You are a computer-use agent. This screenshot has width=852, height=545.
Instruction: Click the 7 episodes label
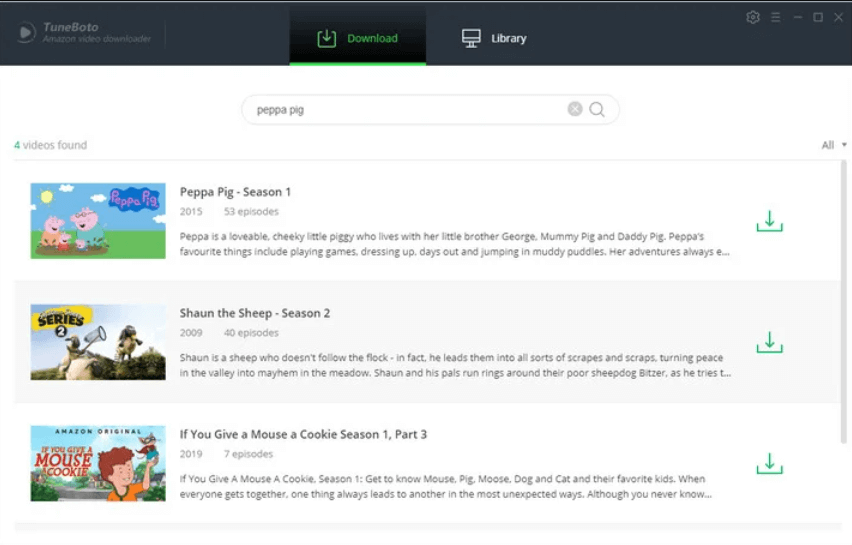point(248,454)
